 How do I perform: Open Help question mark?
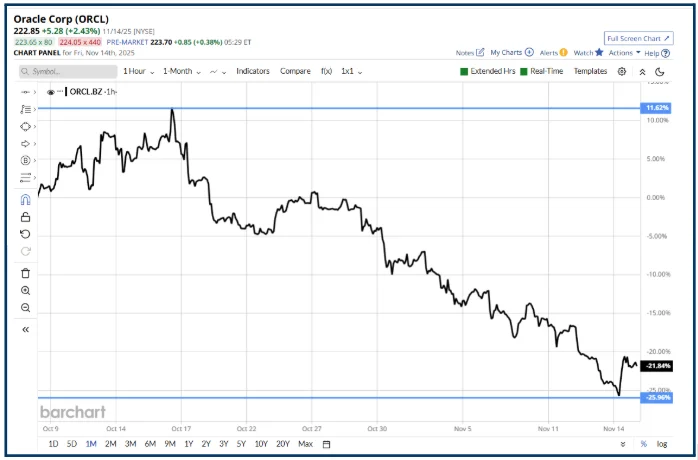click(665, 53)
